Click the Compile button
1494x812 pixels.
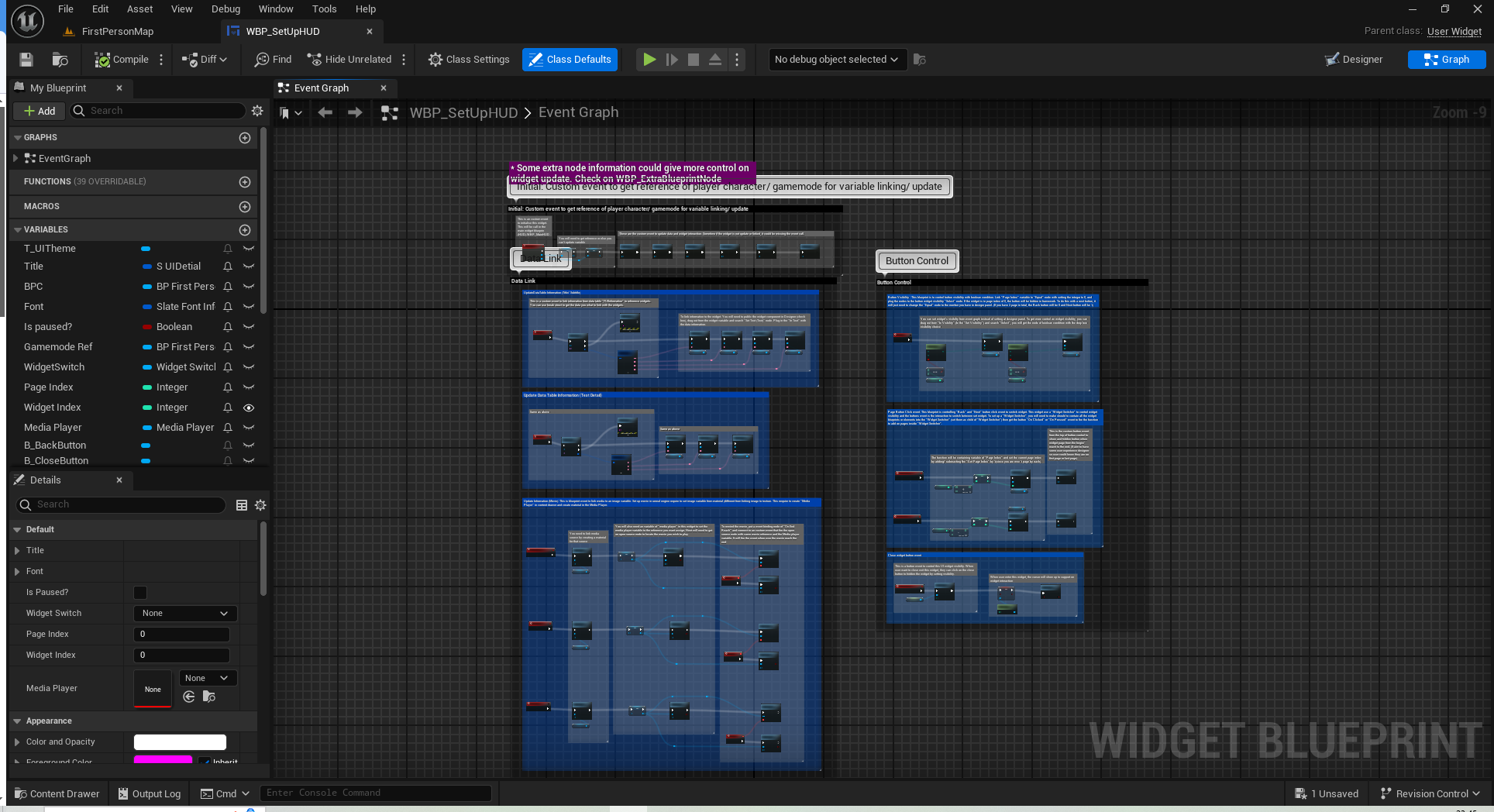pyautogui.click(x=122, y=60)
